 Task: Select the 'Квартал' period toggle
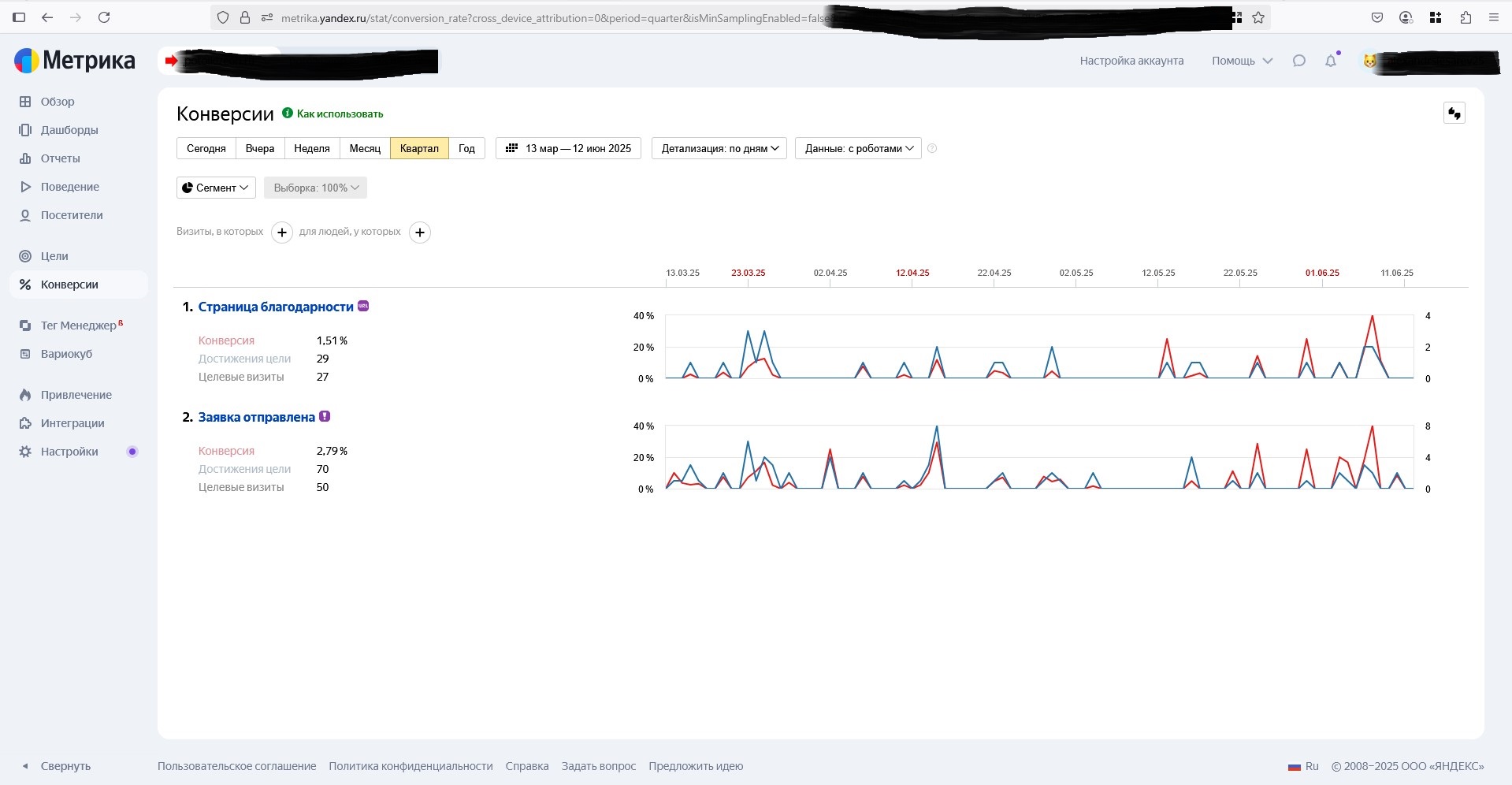pos(419,148)
